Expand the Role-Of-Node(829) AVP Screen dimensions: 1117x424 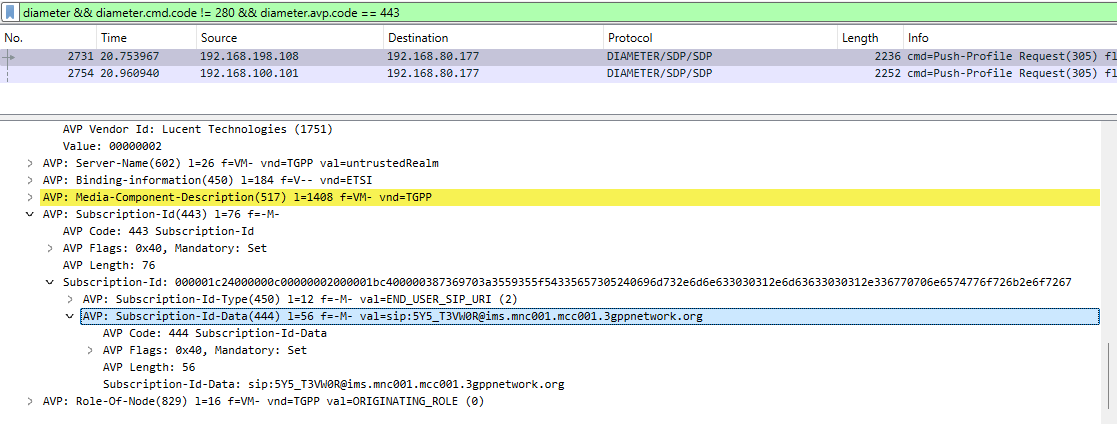tap(30, 402)
